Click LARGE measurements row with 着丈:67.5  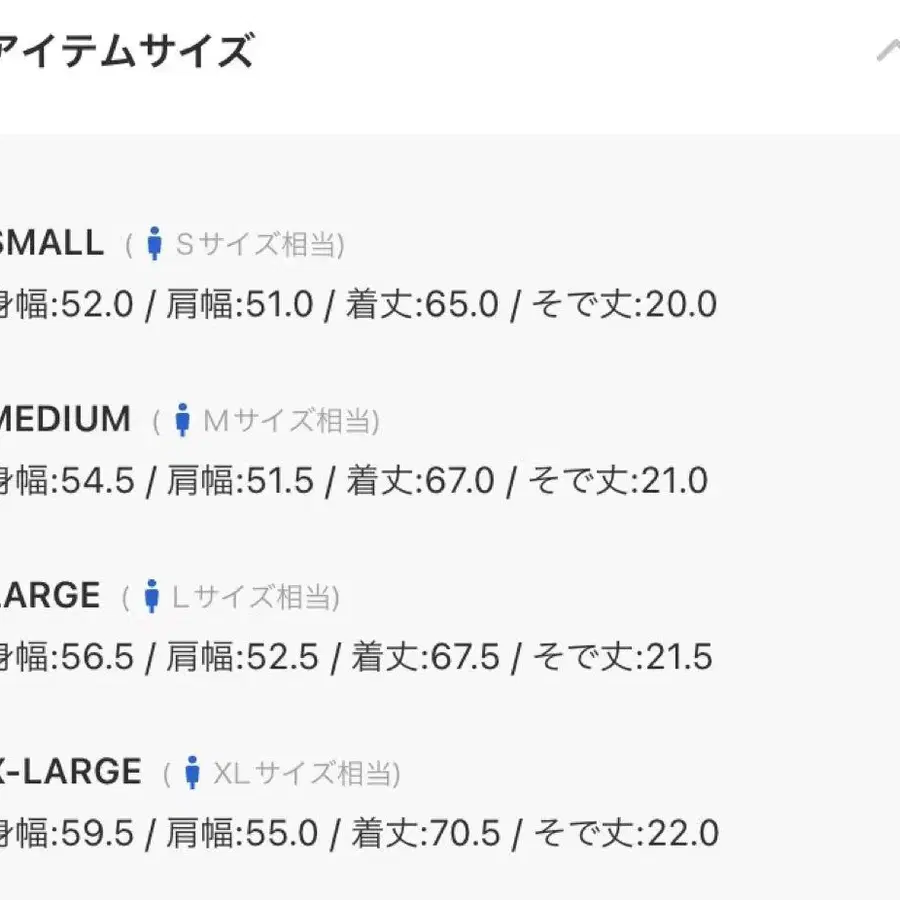[356, 657]
